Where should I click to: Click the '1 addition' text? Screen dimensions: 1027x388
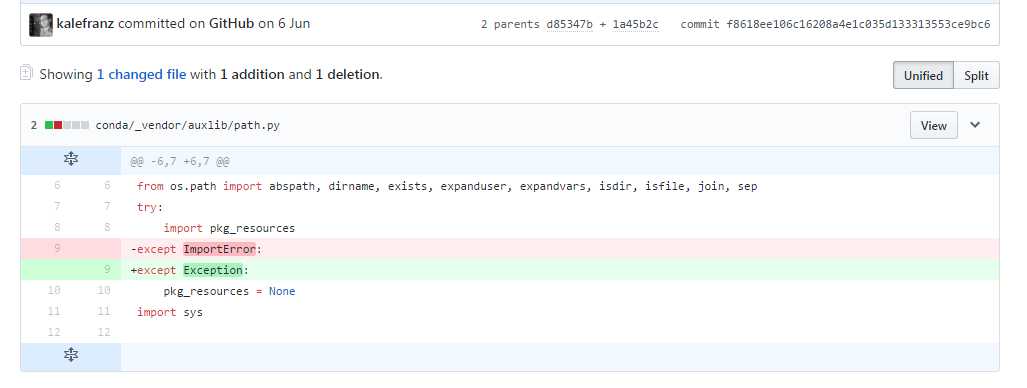coord(252,75)
